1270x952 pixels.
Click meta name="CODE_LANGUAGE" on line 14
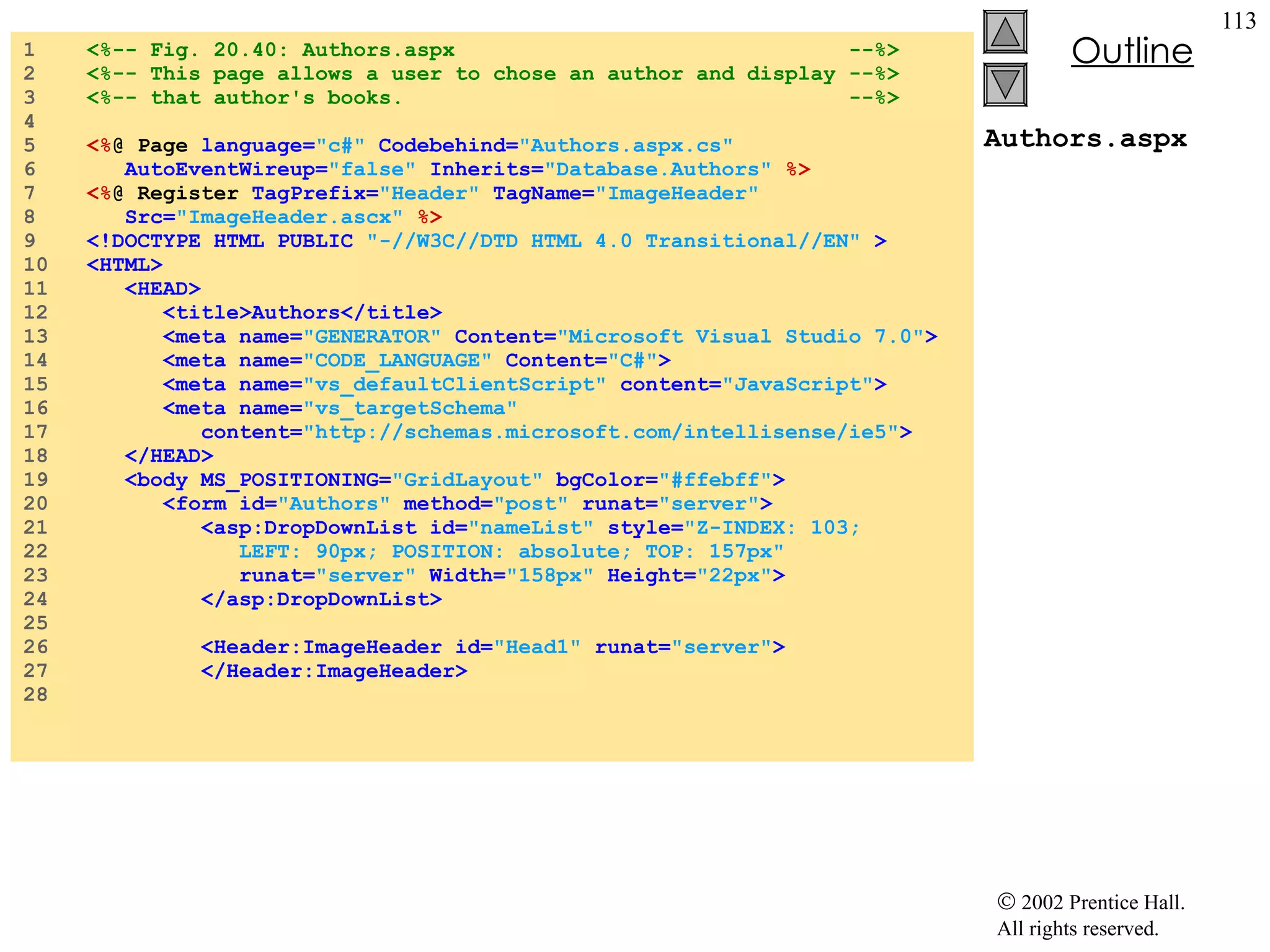[x=327, y=360]
